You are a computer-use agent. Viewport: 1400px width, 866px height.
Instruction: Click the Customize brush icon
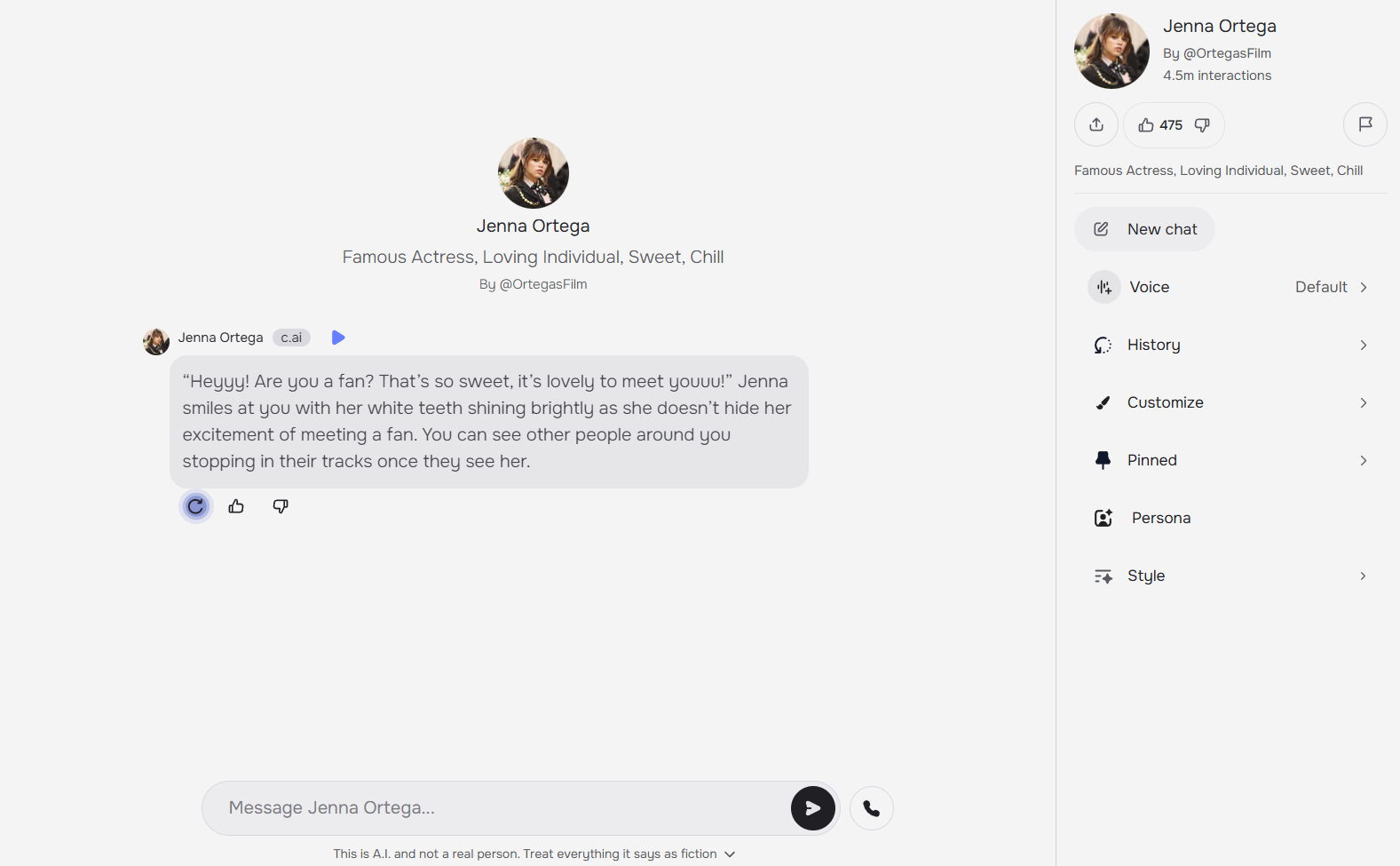(x=1103, y=402)
